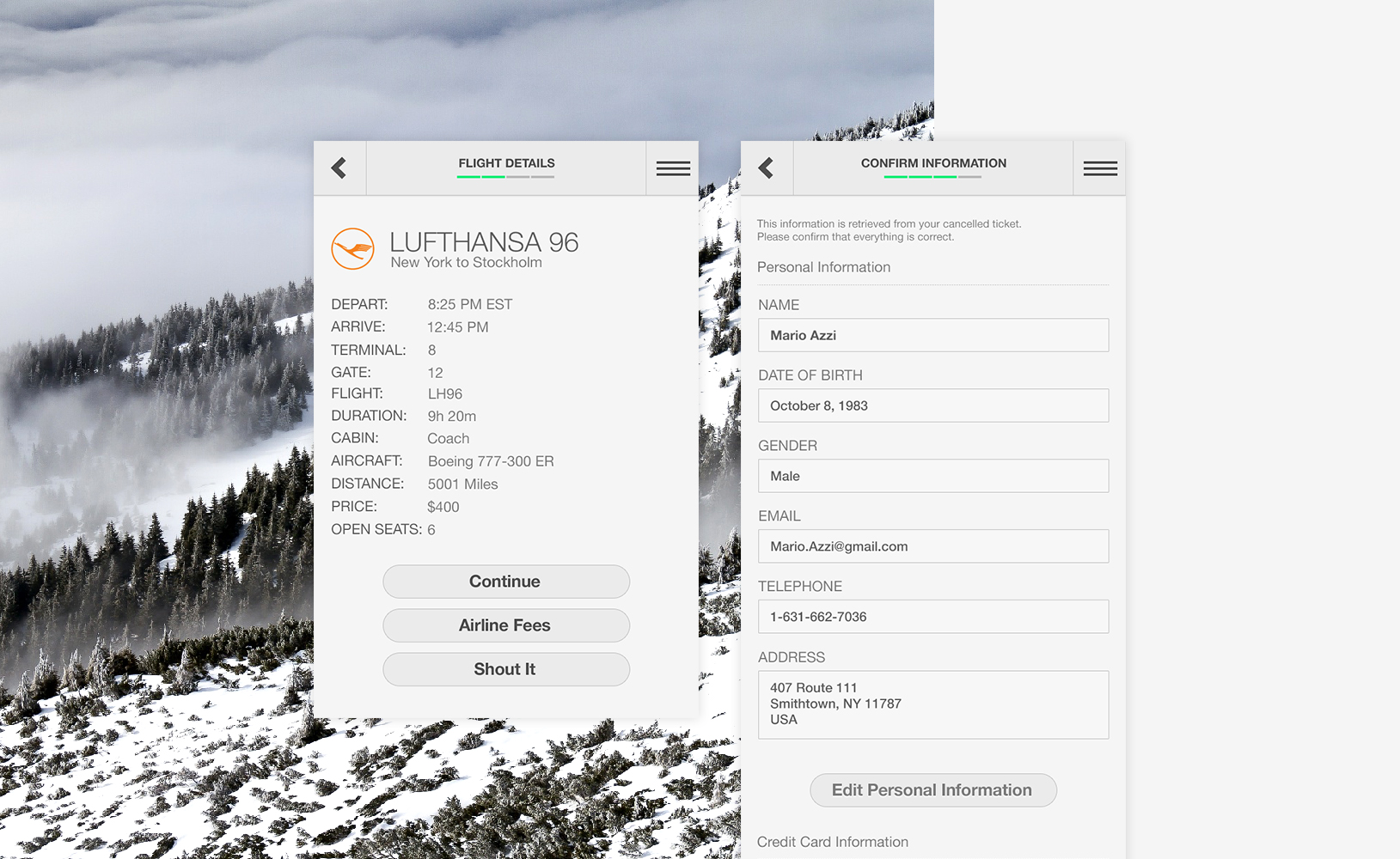Image resolution: width=1400 pixels, height=859 pixels.
Task: Select the Gender field showing Male
Action: [x=932, y=476]
